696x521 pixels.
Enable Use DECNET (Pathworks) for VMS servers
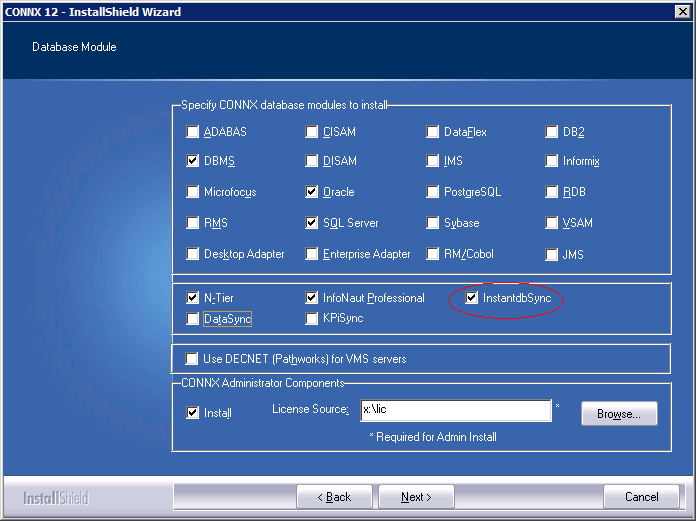point(192,359)
